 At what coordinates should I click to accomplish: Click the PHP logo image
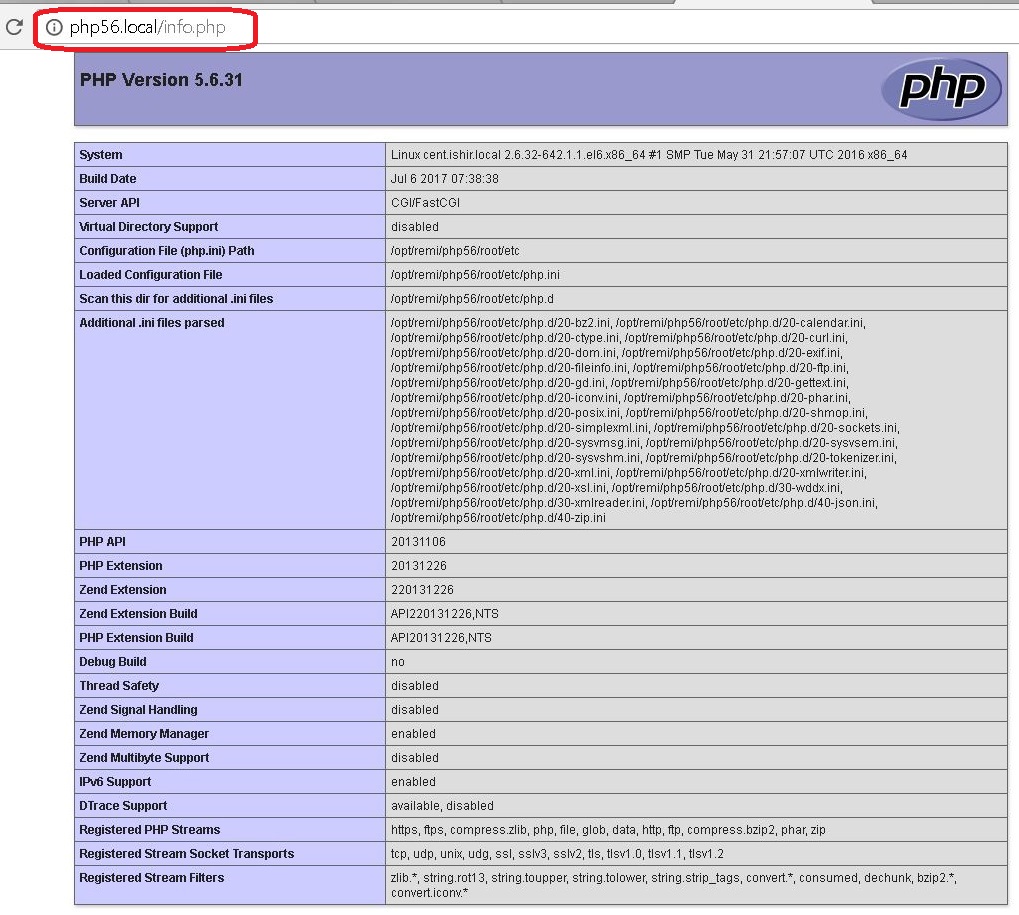click(x=940, y=89)
